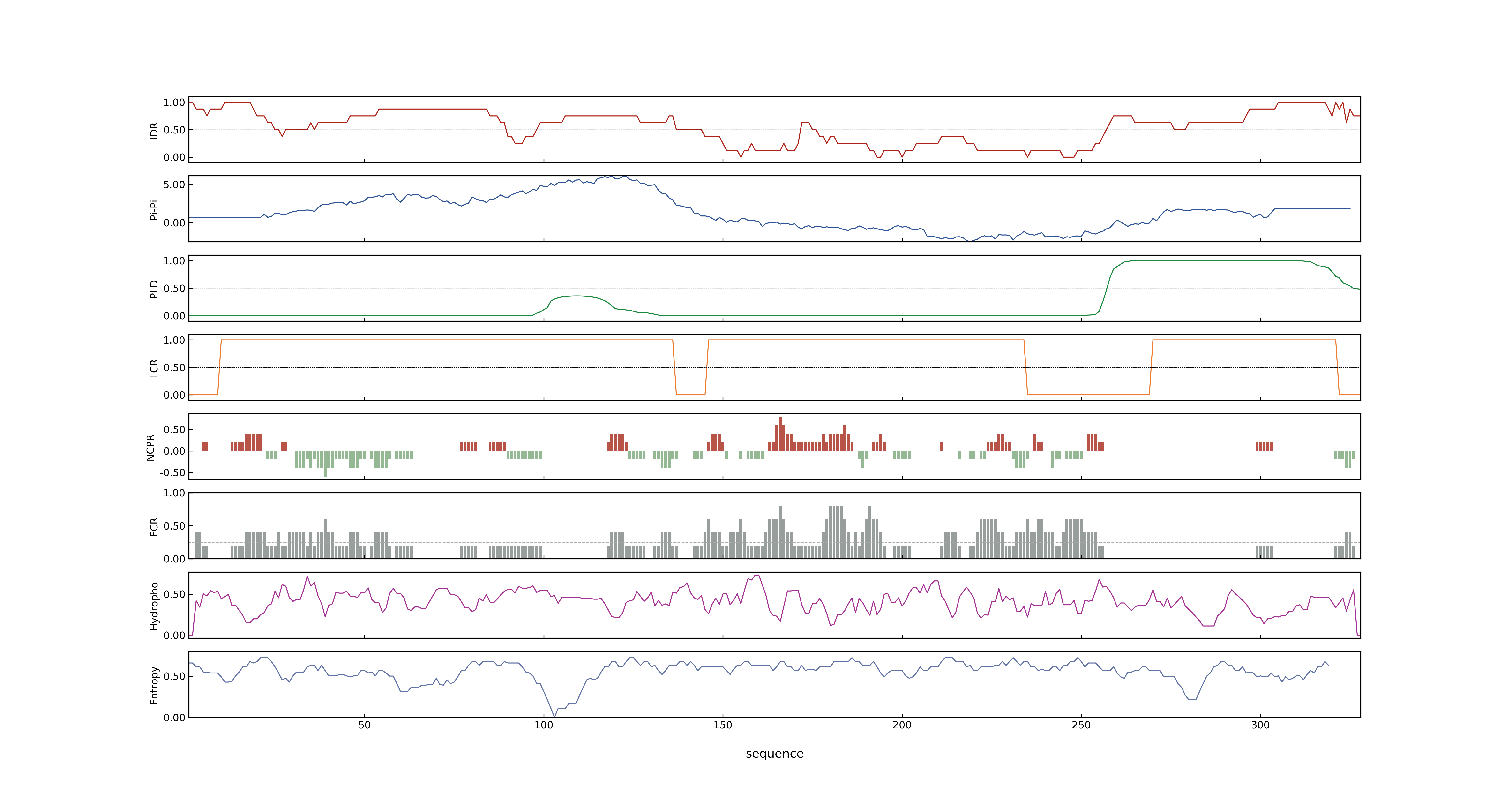This screenshot has height=806, width=1512.
Task: Click the 0.00 tick of the PLD panel
Action: pyautogui.click(x=174, y=316)
